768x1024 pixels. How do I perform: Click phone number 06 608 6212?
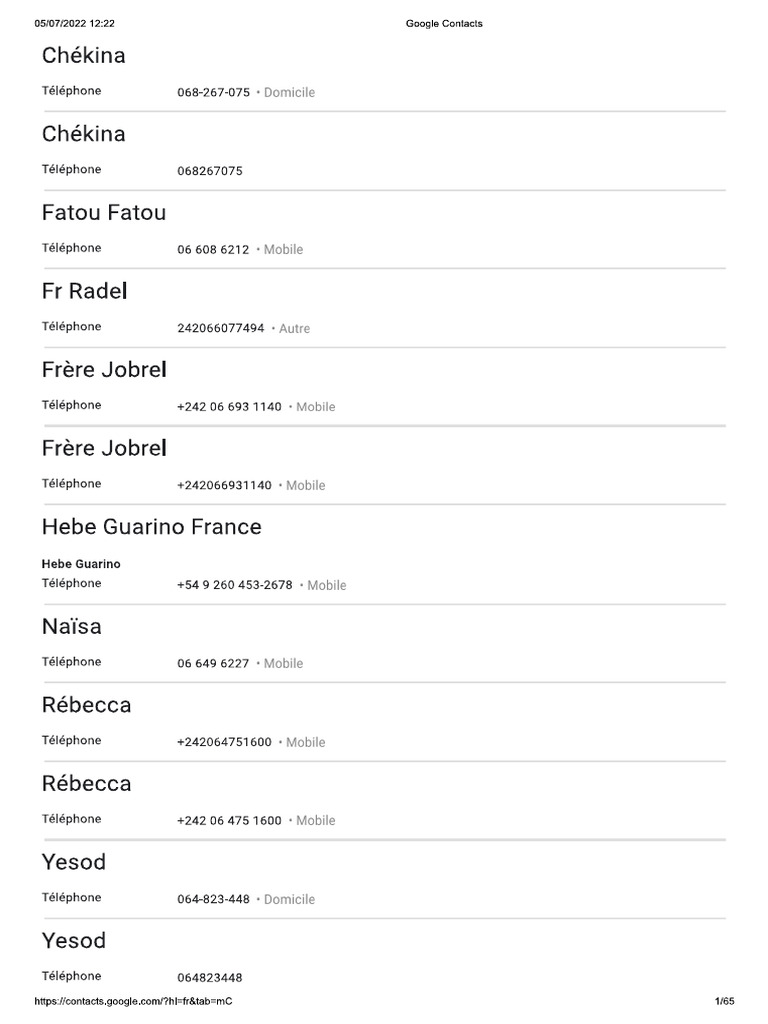coord(213,249)
